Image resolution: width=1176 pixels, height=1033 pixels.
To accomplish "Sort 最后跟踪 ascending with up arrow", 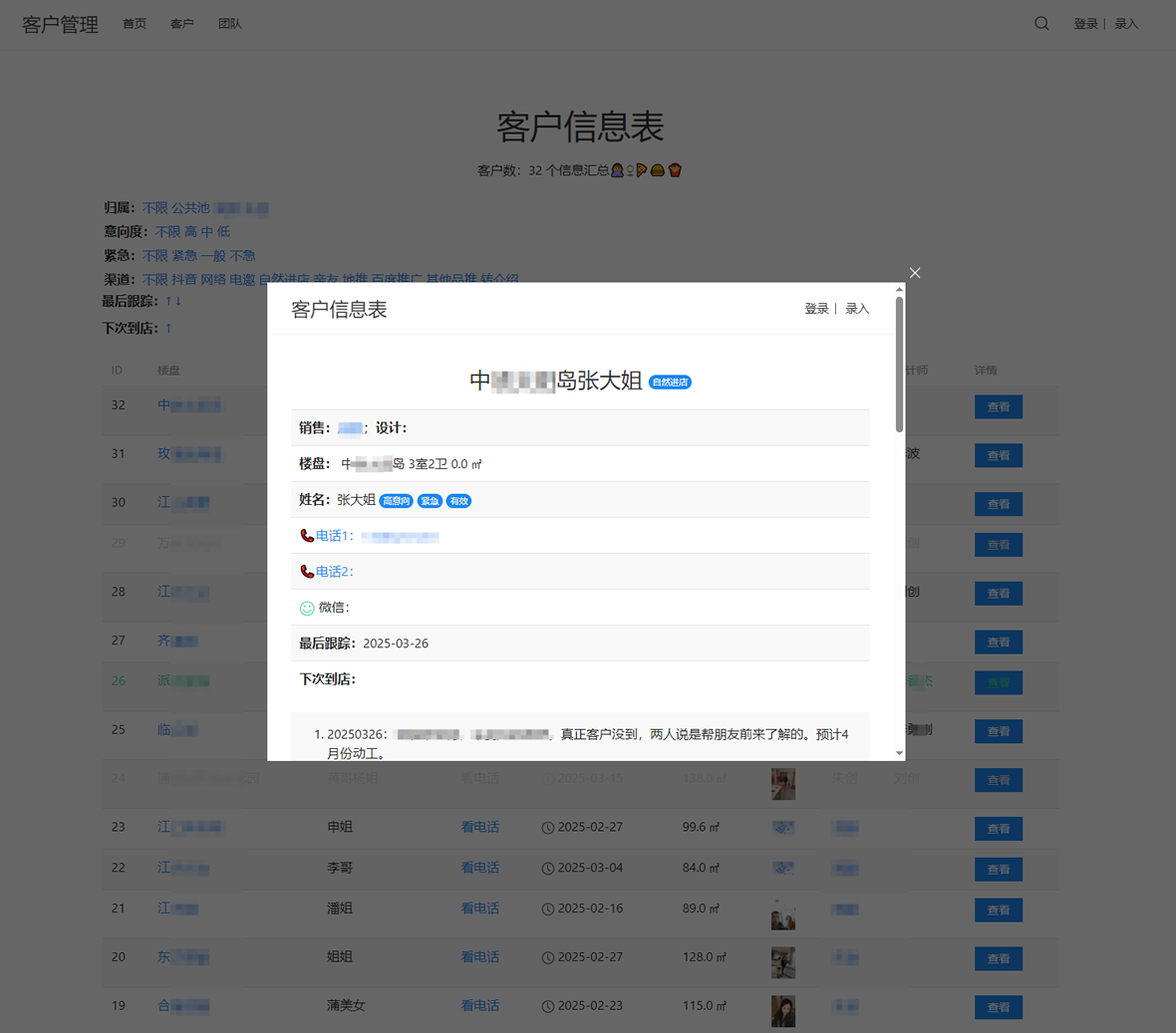I will pos(168,301).
